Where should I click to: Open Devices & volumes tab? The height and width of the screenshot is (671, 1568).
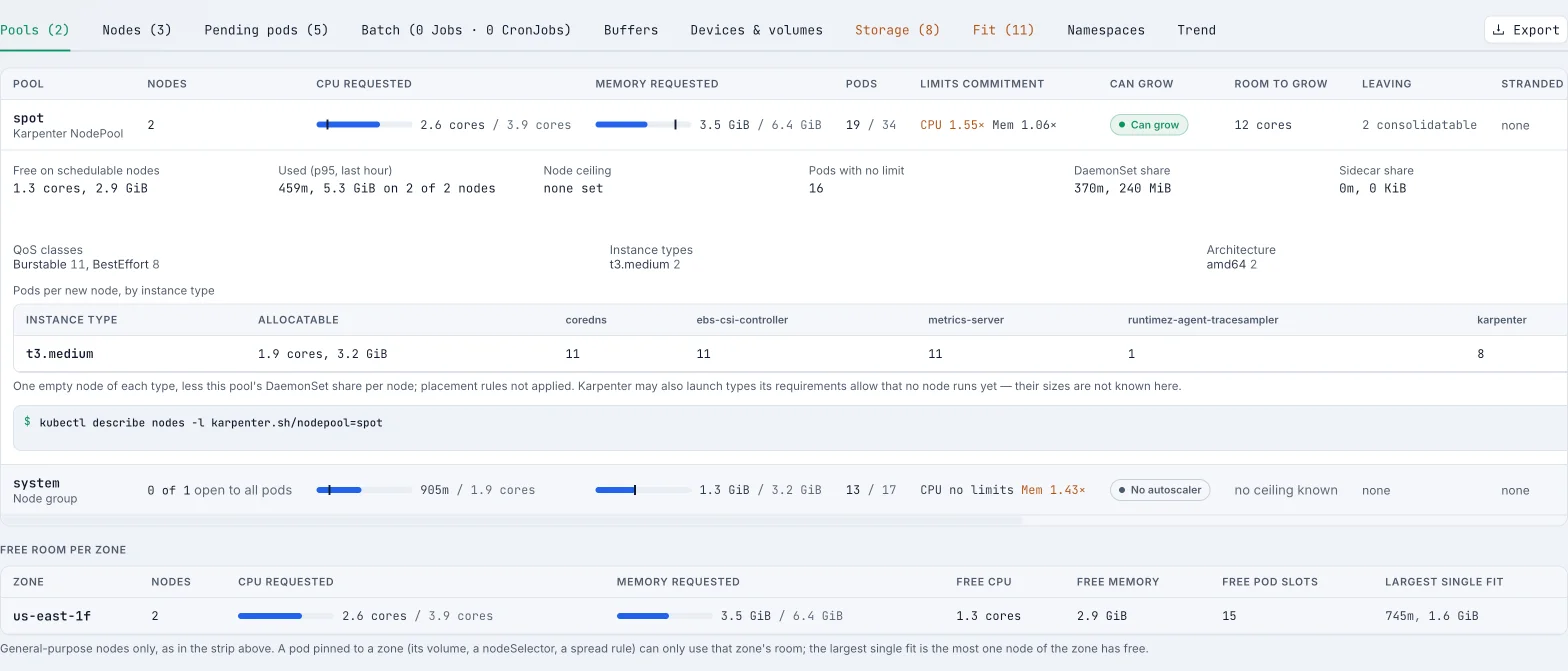coord(756,30)
